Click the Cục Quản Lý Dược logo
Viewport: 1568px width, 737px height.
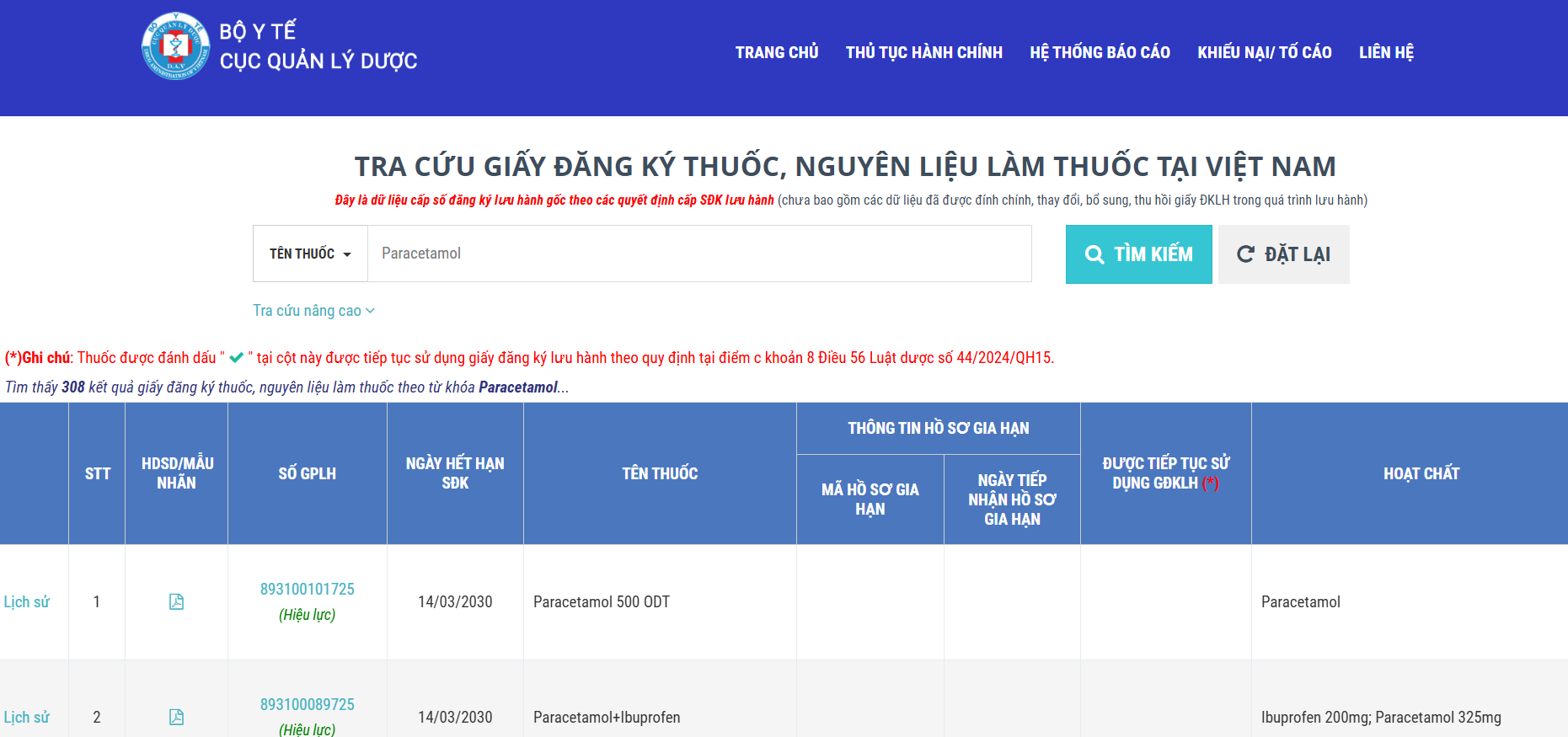[x=175, y=46]
